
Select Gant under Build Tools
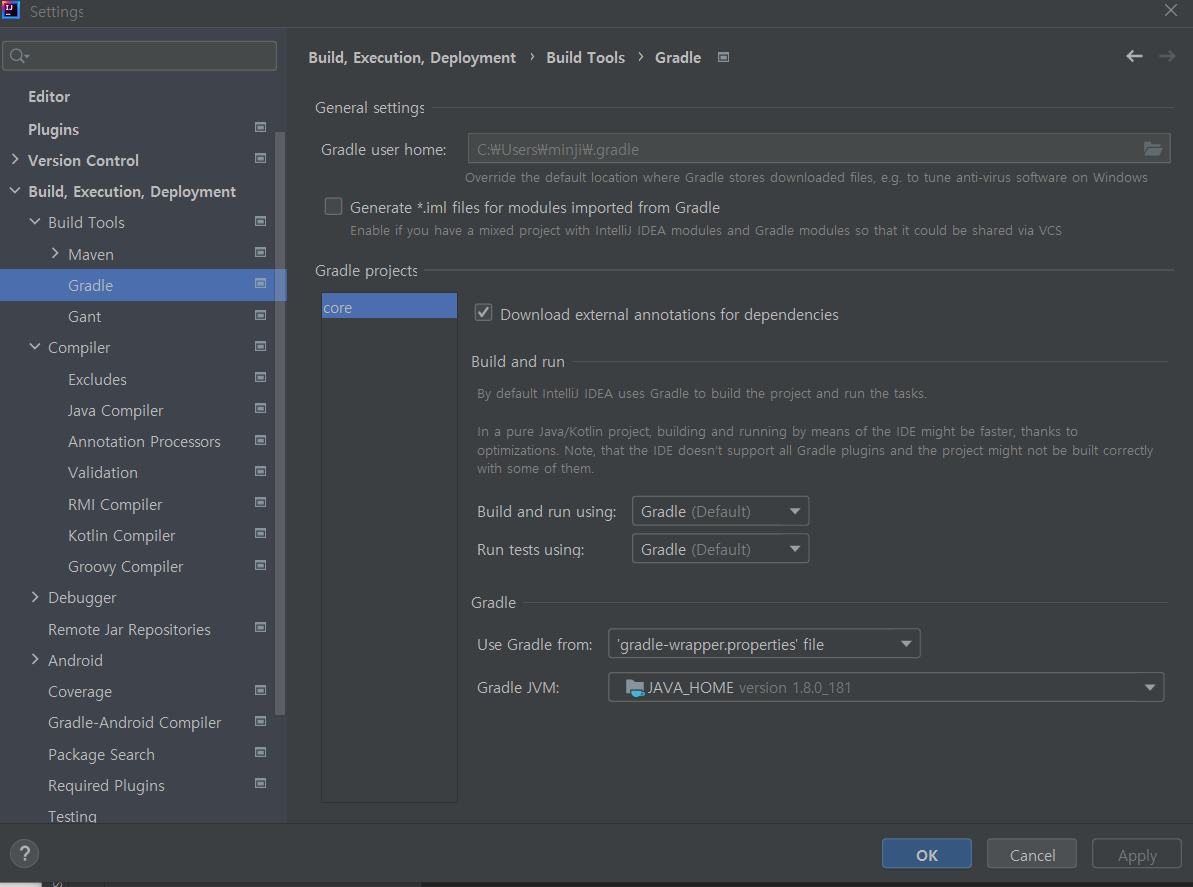pos(84,316)
